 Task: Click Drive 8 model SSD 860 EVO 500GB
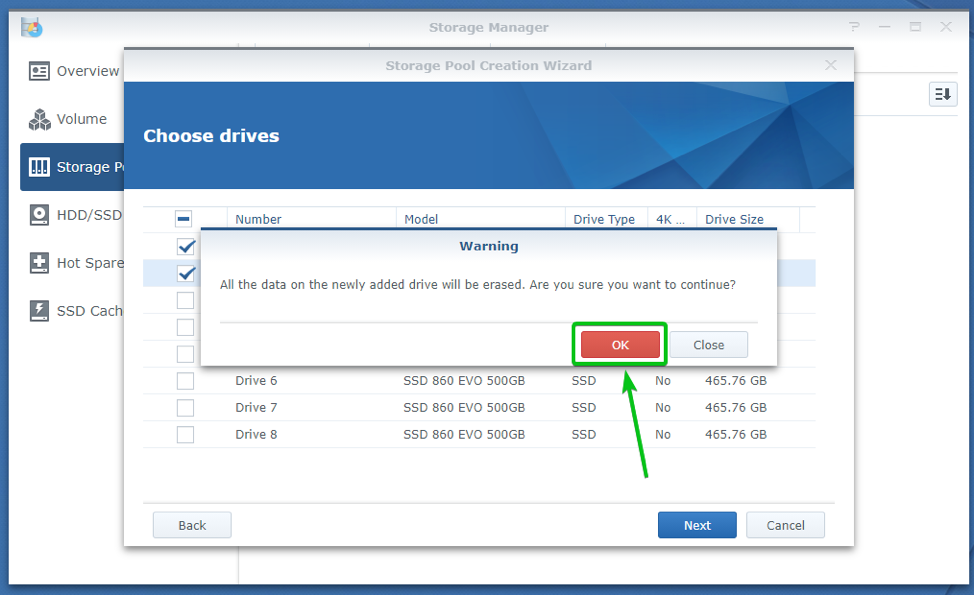pyautogui.click(x=464, y=434)
